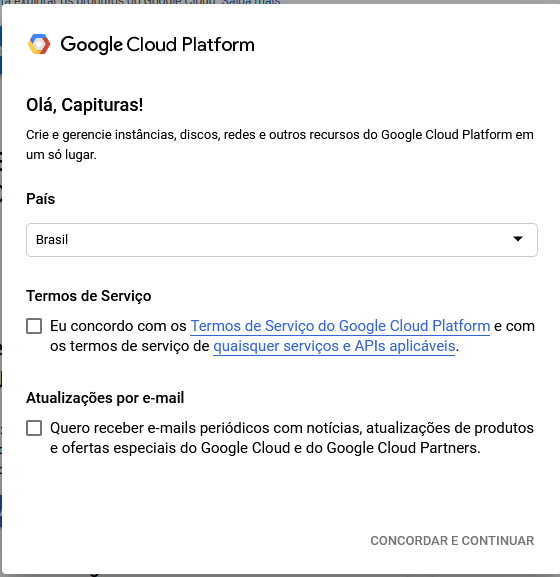Click the dropdown arrow in País field

click(x=518, y=239)
